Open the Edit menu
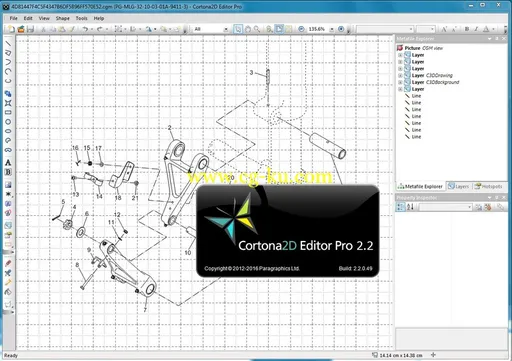Screen dimensions: 512x361 click(x=28, y=18)
